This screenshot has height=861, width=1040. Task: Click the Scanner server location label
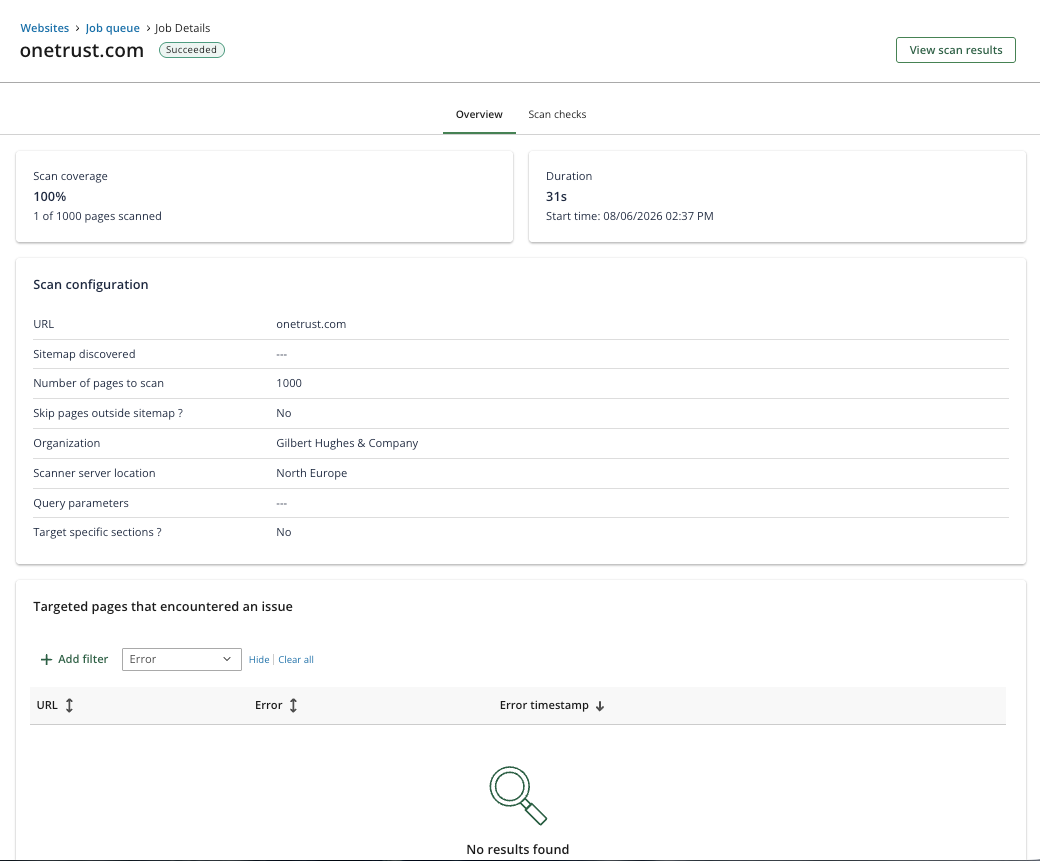(x=94, y=473)
